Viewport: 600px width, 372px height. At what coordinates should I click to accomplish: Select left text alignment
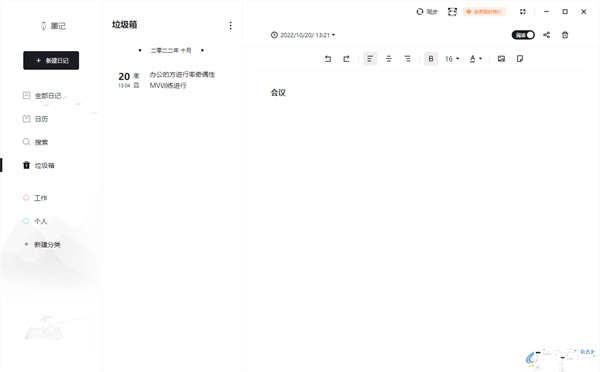tap(370, 59)
